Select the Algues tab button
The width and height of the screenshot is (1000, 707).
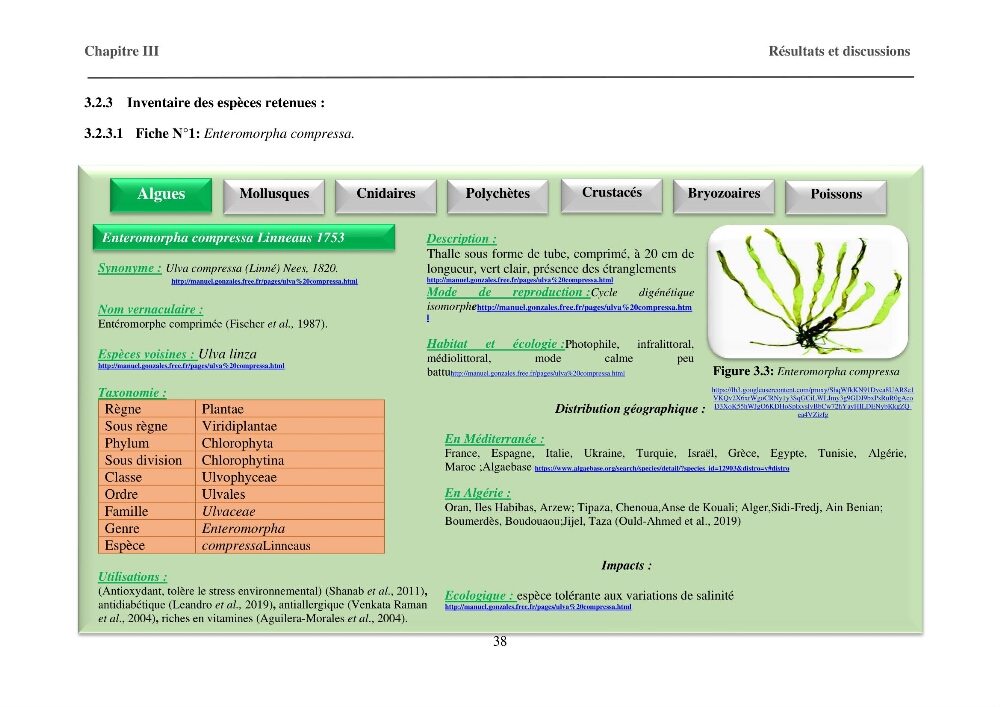[x=161, y=194]
